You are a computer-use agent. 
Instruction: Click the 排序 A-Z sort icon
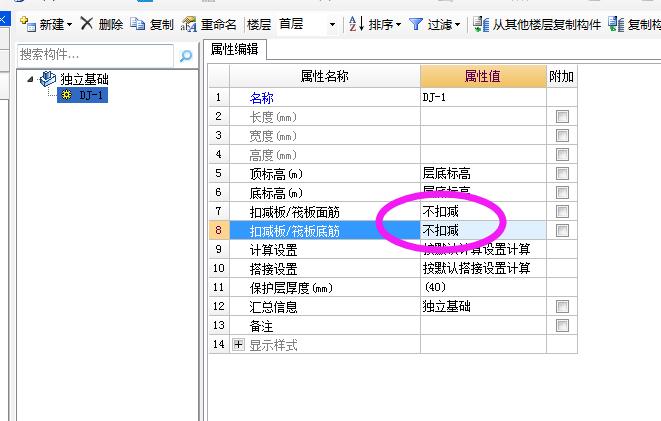[x=356, y=24]
